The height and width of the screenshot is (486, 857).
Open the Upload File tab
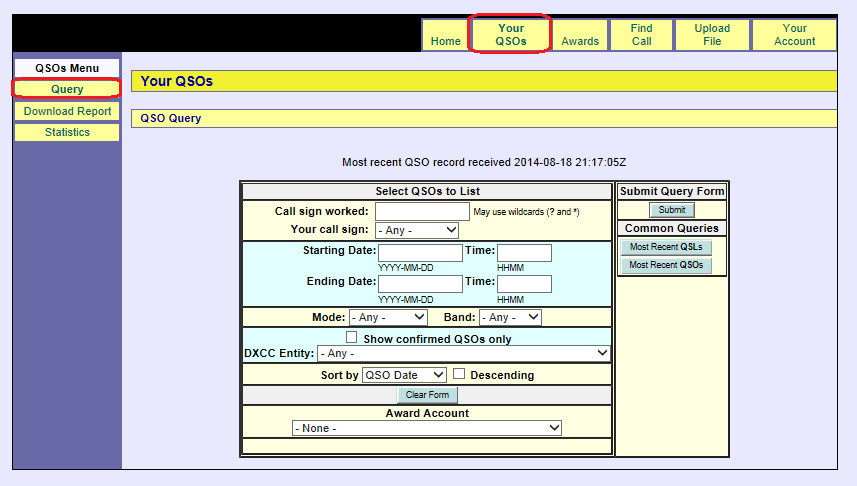[x=712, y=35]
